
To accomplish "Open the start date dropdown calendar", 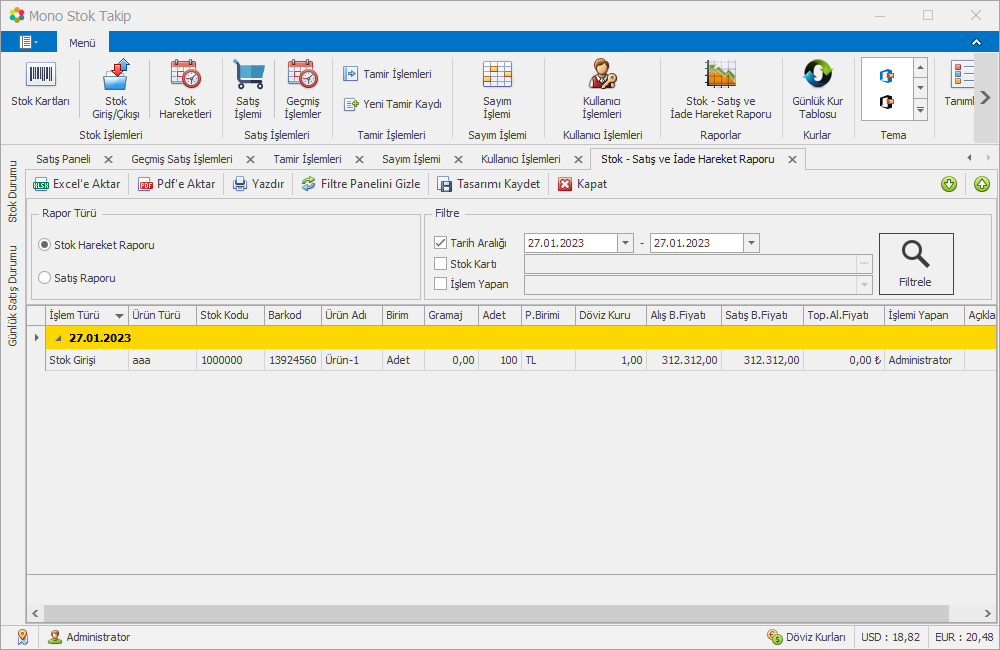I will 626,243.
